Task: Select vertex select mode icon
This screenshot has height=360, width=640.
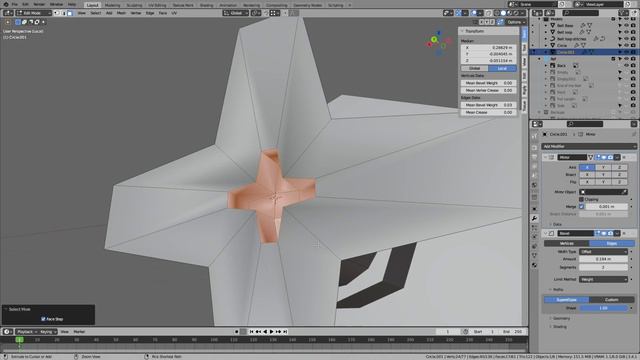Action: pyautogui.click(x=57, y=13)
